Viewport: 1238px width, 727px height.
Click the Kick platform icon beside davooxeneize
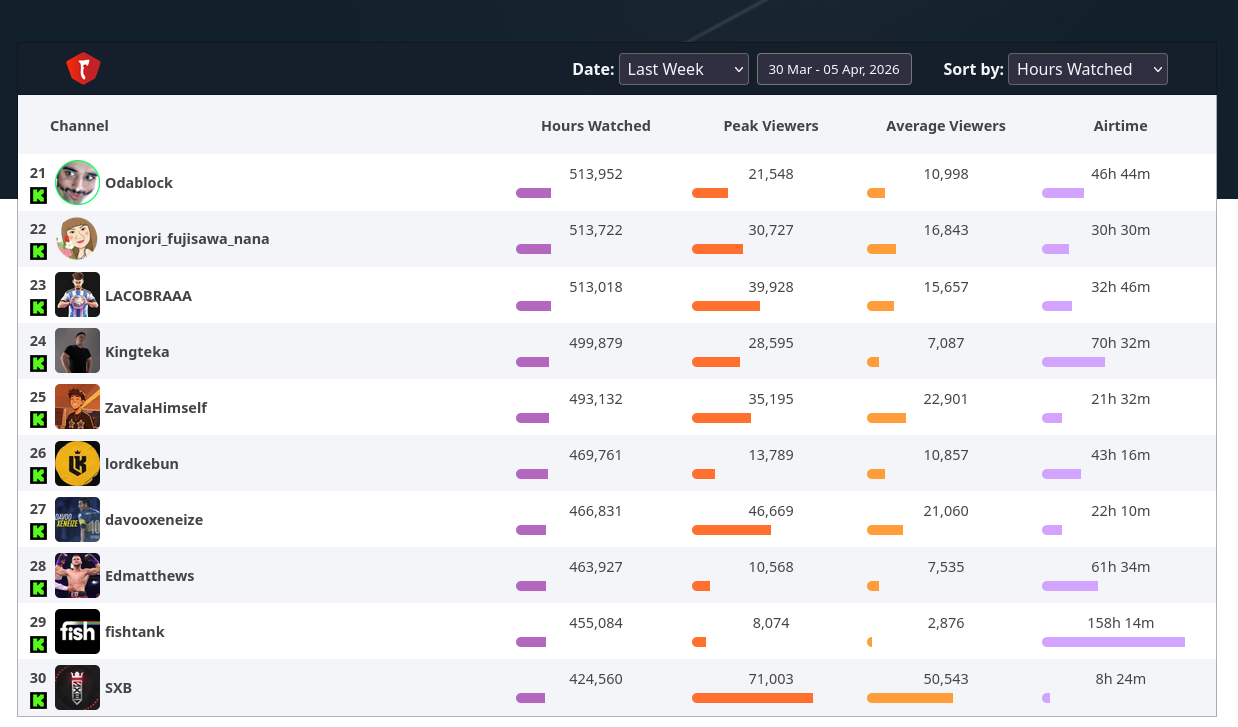point(38,531)
